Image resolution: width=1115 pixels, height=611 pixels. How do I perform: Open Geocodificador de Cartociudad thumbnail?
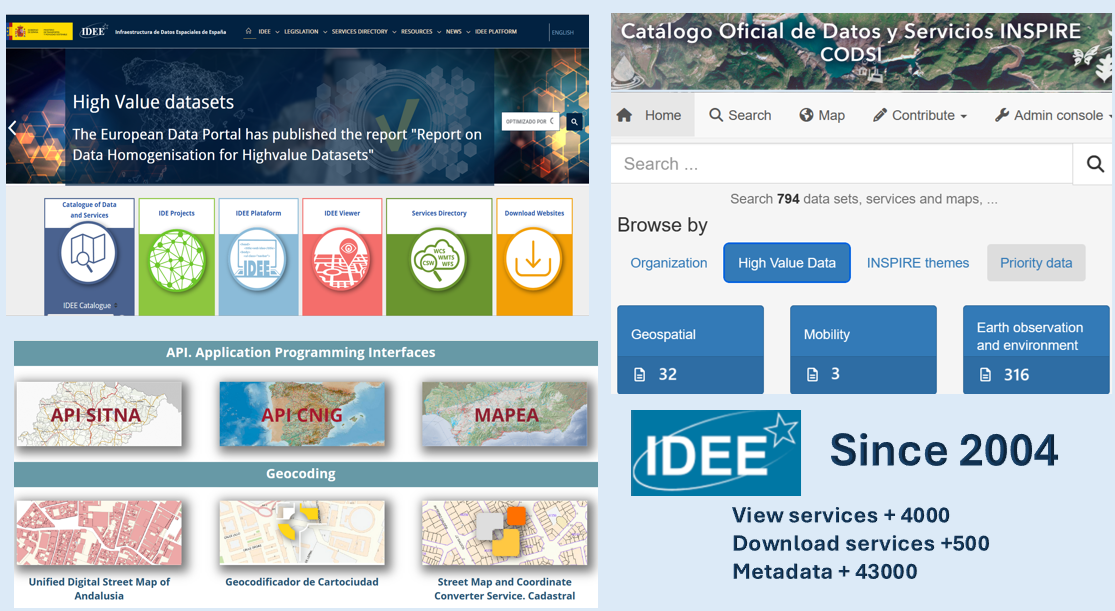(302, 533)
